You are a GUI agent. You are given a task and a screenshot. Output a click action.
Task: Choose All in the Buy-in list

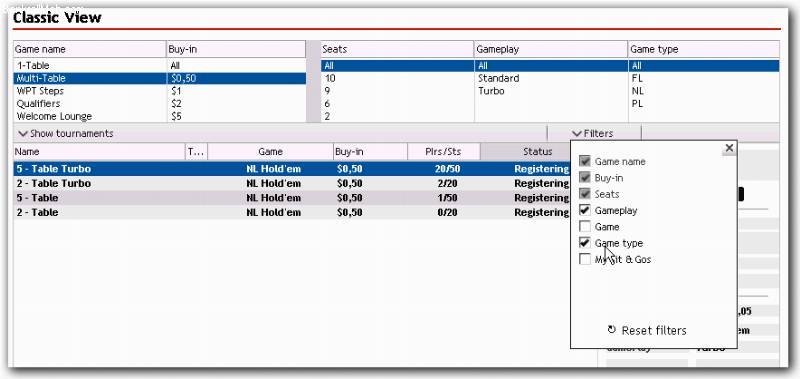point(237,65)
